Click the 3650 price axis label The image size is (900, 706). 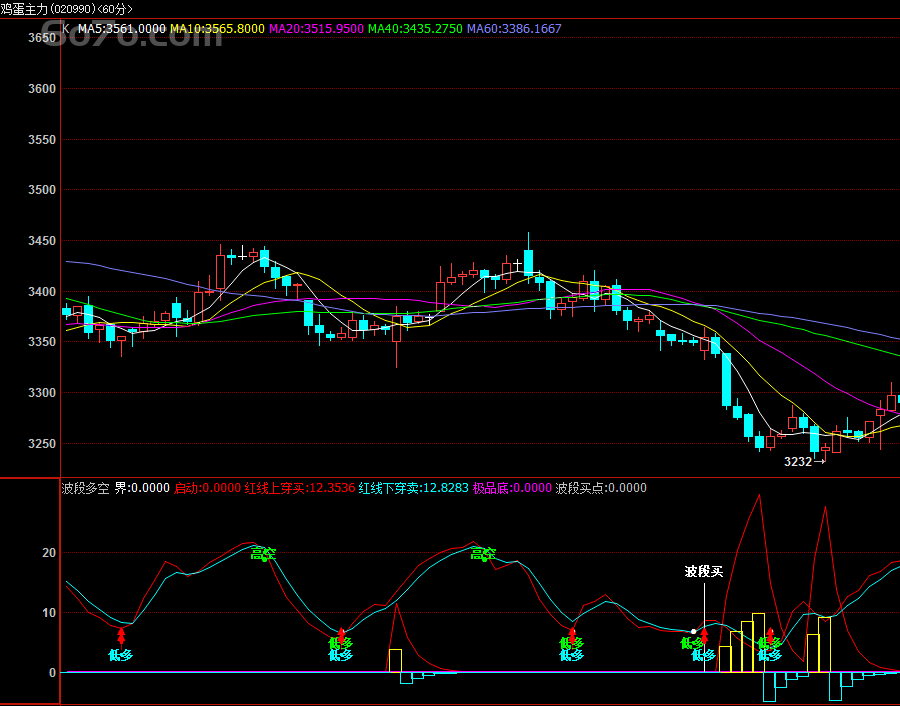click(x=42, y=38)
